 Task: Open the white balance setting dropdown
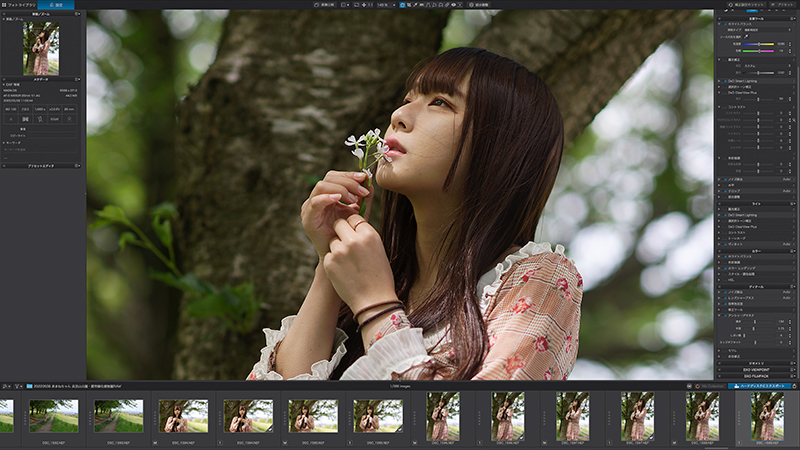coord(767,30)
